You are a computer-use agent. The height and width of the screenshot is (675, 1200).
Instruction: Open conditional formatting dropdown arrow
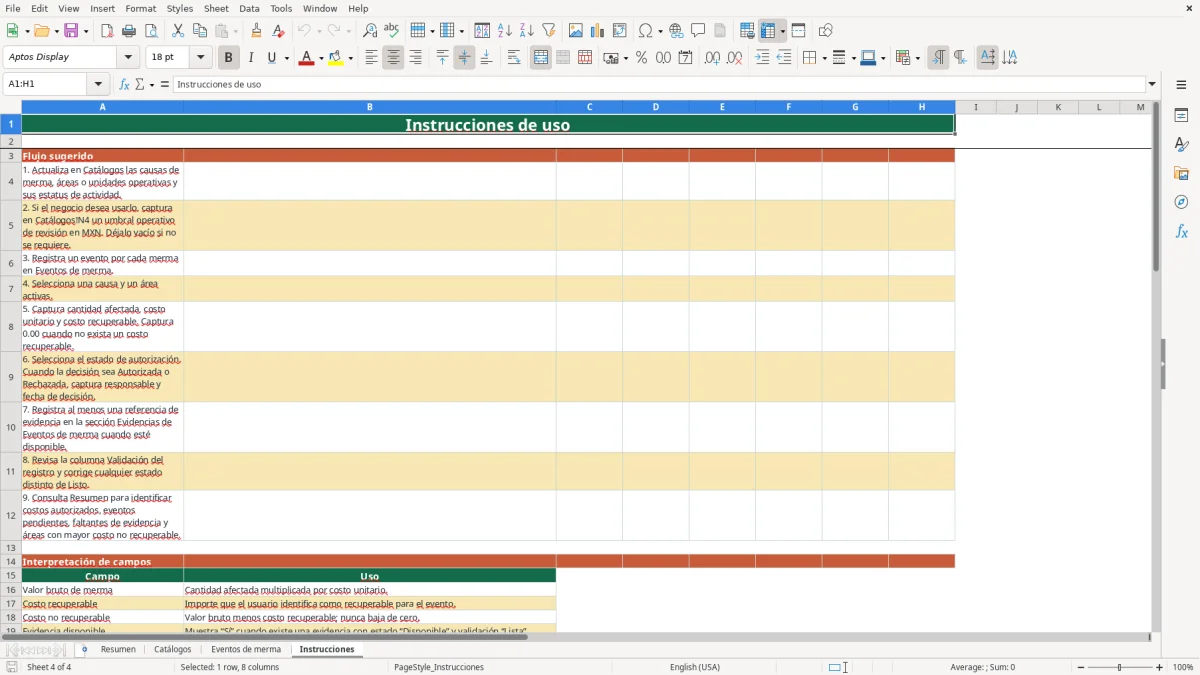click(917, 58)
